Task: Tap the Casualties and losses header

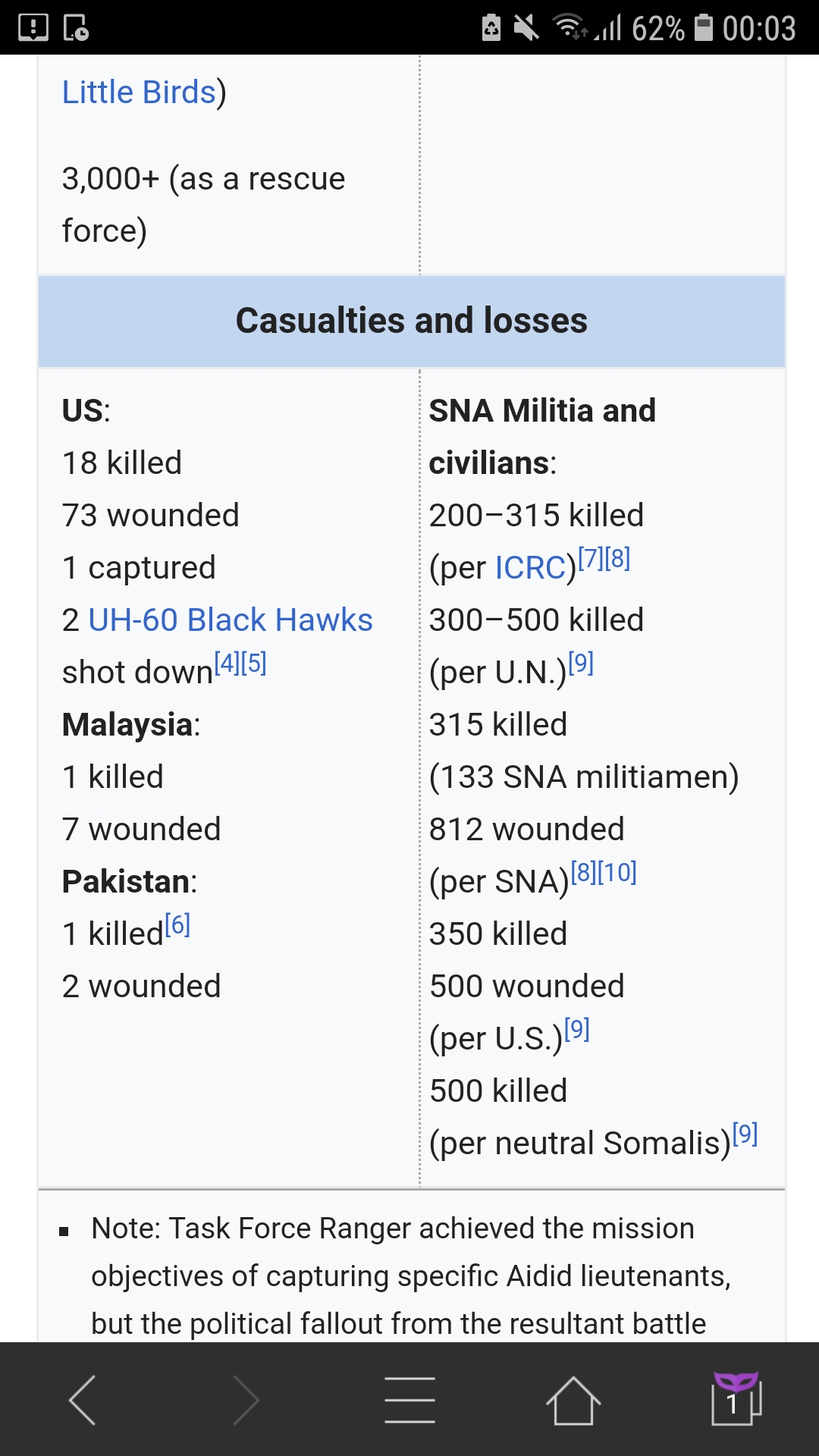Action: pos(411,321)
